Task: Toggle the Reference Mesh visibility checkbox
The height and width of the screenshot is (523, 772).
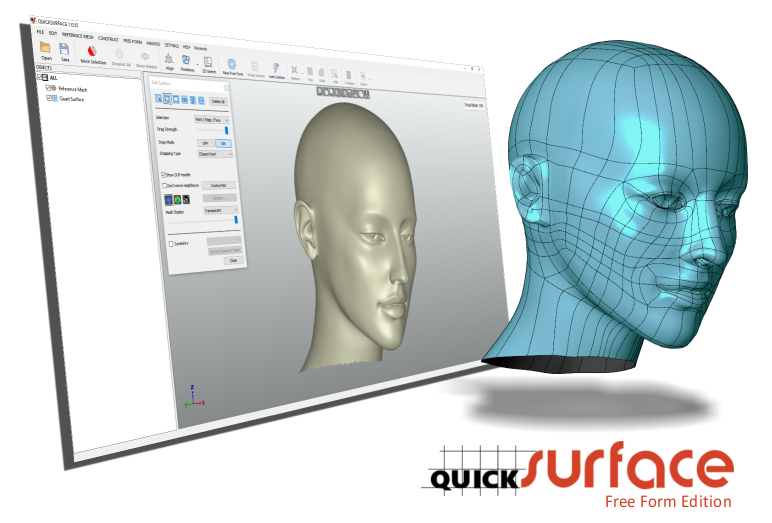Action: click(x=48, y=88)
